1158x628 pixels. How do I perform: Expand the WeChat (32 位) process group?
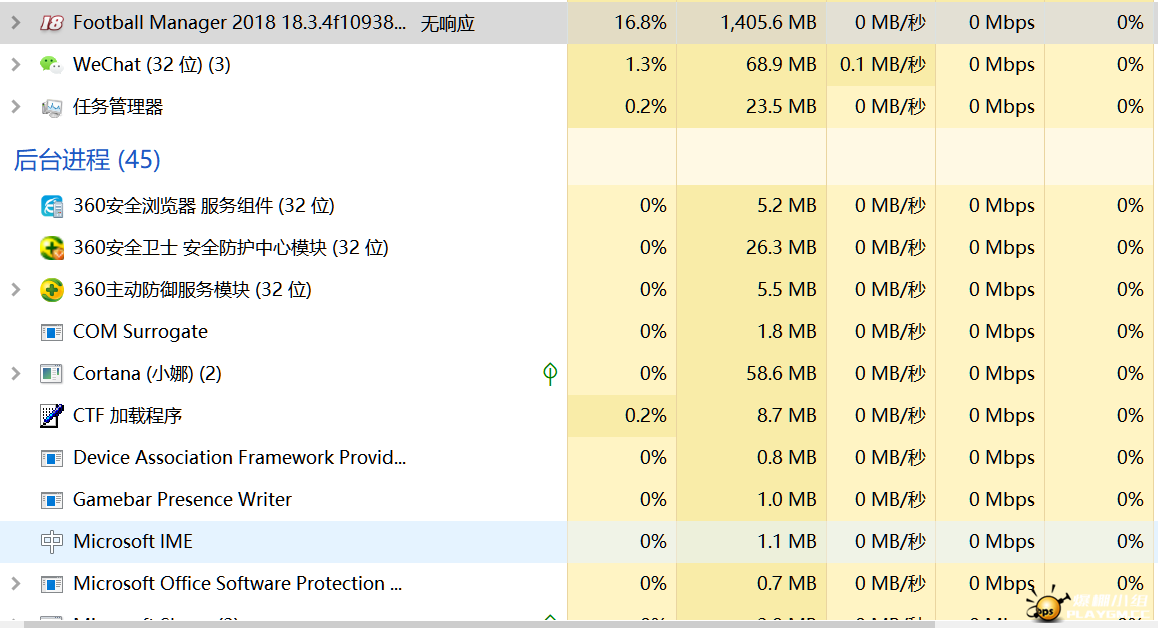click(x=15, y=64)
